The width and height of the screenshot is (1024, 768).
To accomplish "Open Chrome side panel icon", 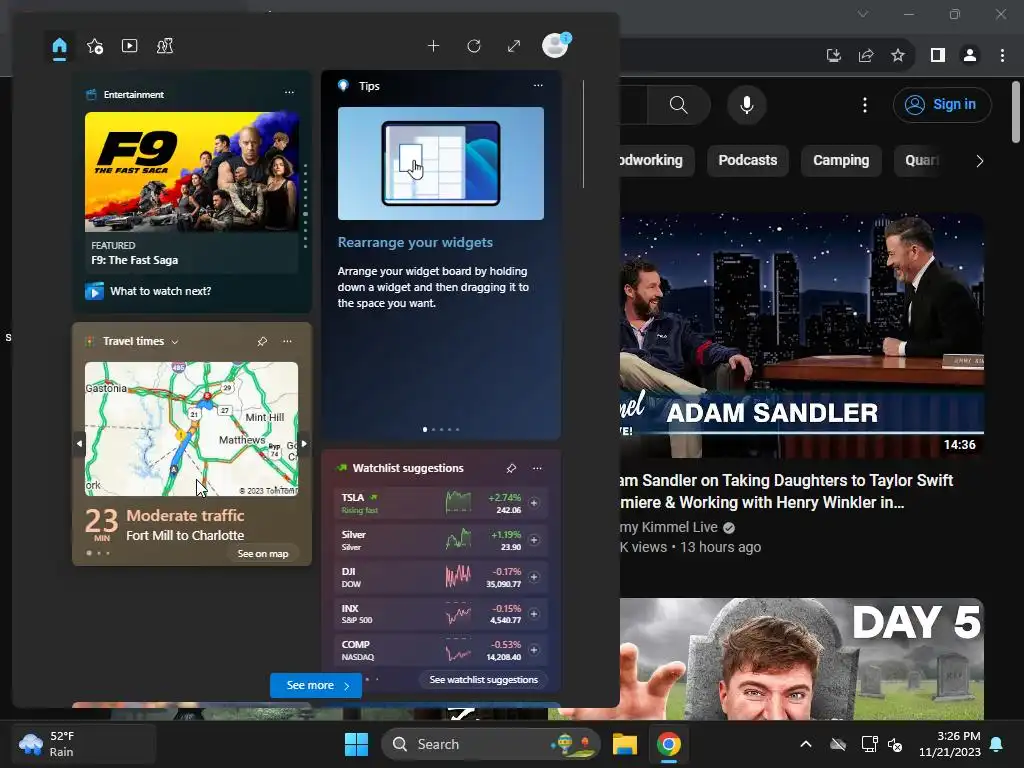I will [938, 56].
